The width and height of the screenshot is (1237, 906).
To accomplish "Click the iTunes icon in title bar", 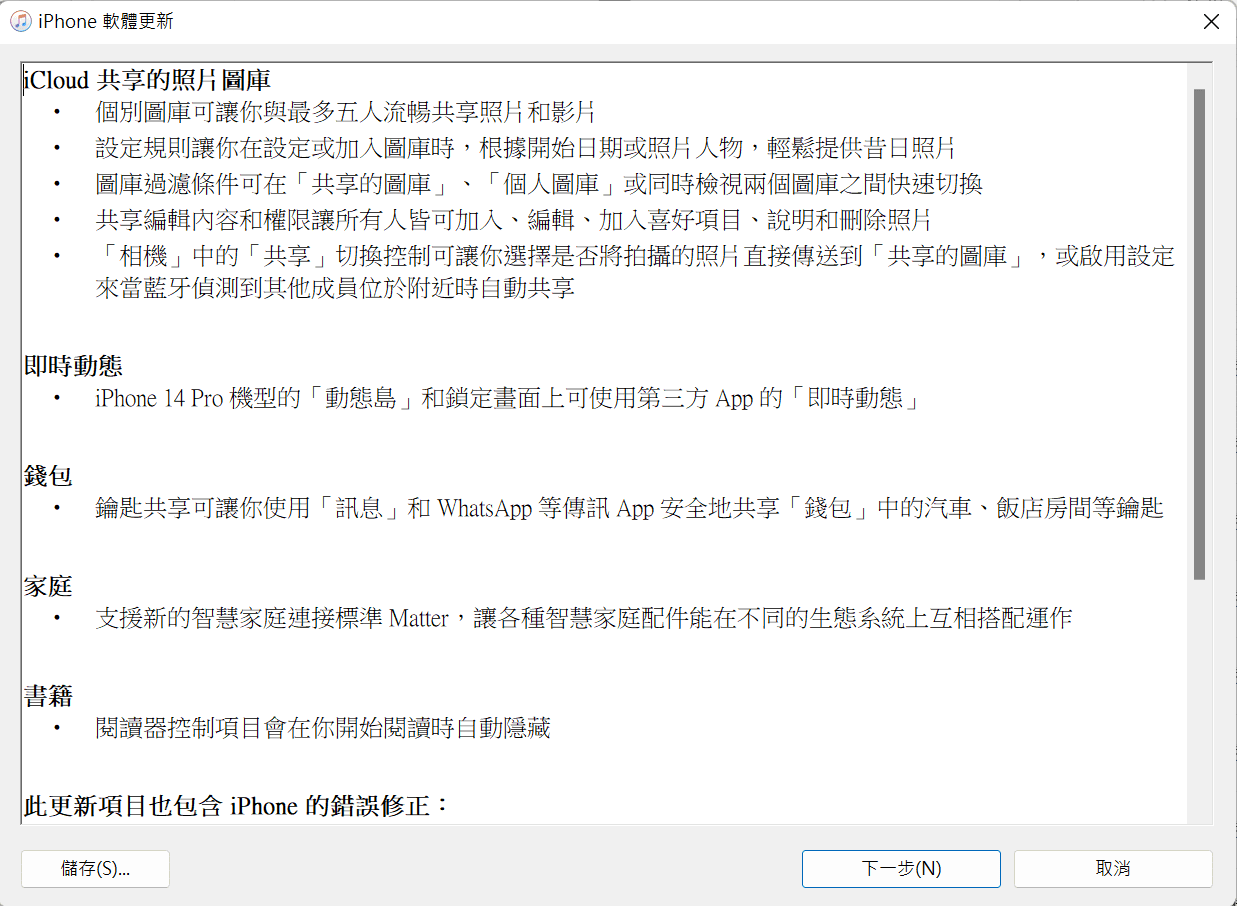I will (20, 22).
